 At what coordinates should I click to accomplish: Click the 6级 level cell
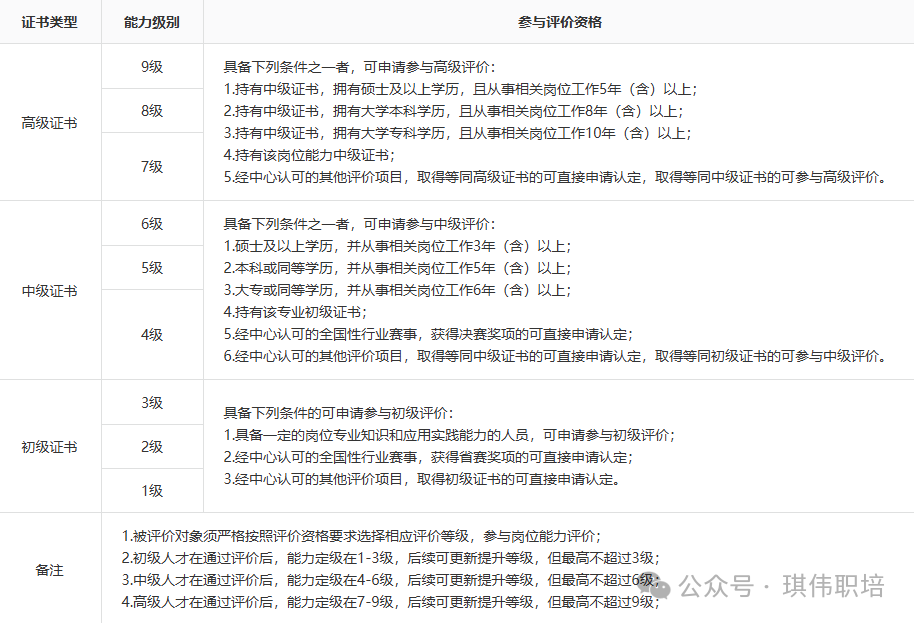pyautogui.click(x=152, y=224)
